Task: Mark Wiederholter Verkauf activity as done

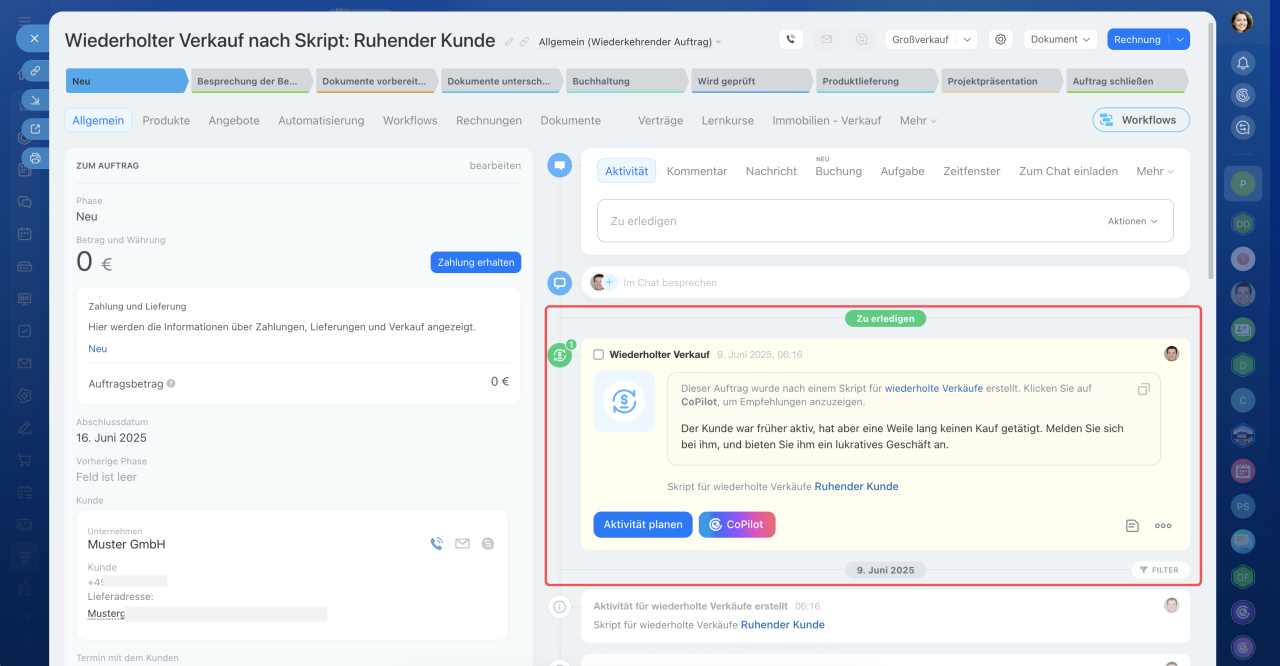Action: point(598,355)
